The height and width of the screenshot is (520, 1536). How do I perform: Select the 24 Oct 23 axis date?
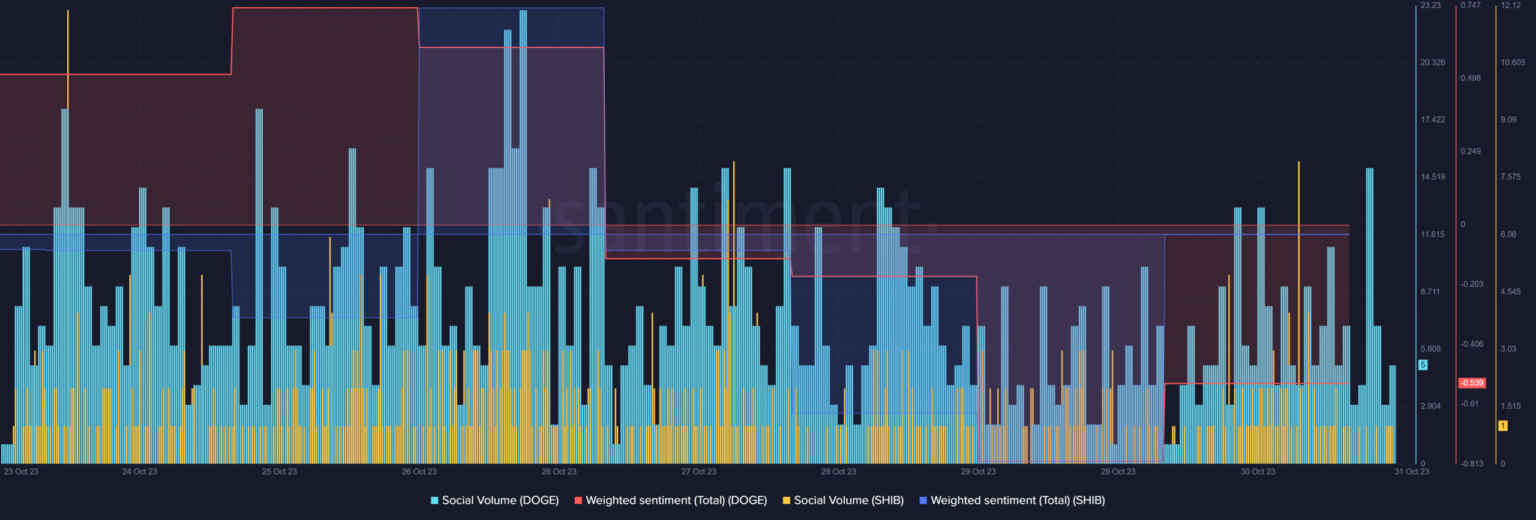click(139, 471)
